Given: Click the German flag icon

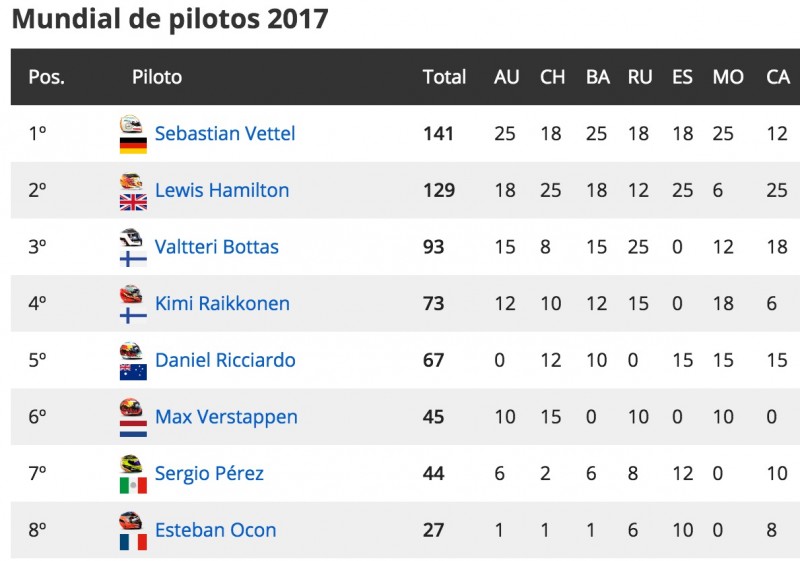Looking at the screenshot, I should [133, 145].
